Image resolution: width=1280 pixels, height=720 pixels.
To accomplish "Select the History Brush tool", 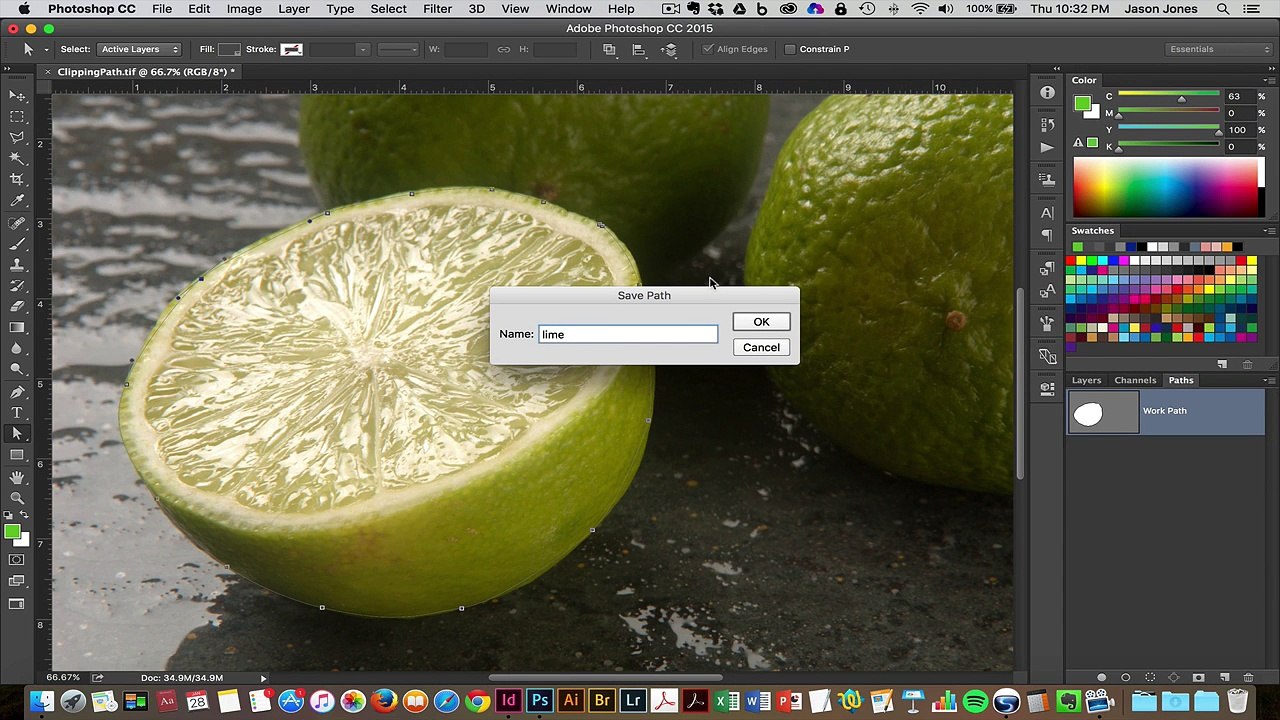I will click(x=17, y=287).
